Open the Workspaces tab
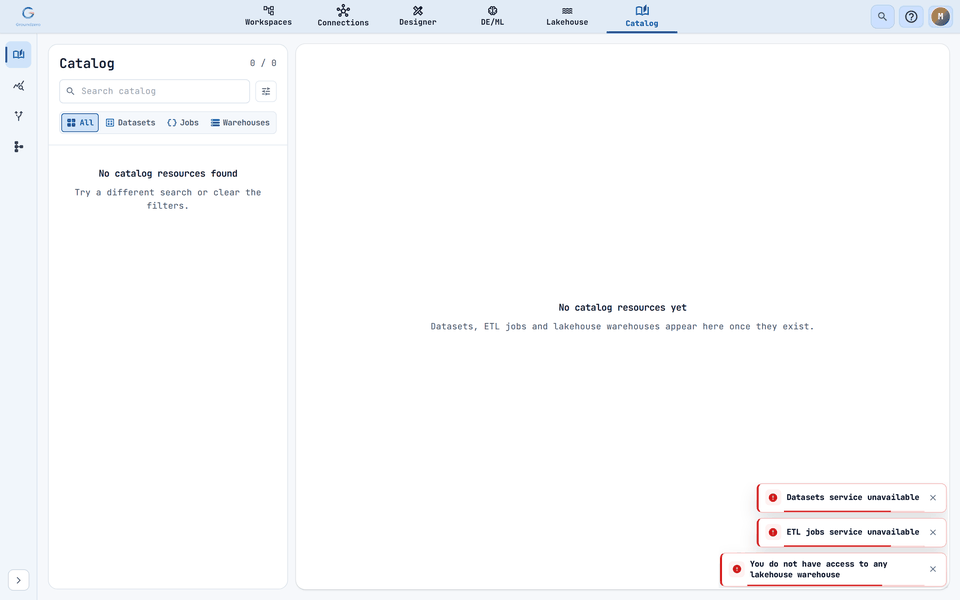This screenshot has height=600, width=960. tap(268, 17)
